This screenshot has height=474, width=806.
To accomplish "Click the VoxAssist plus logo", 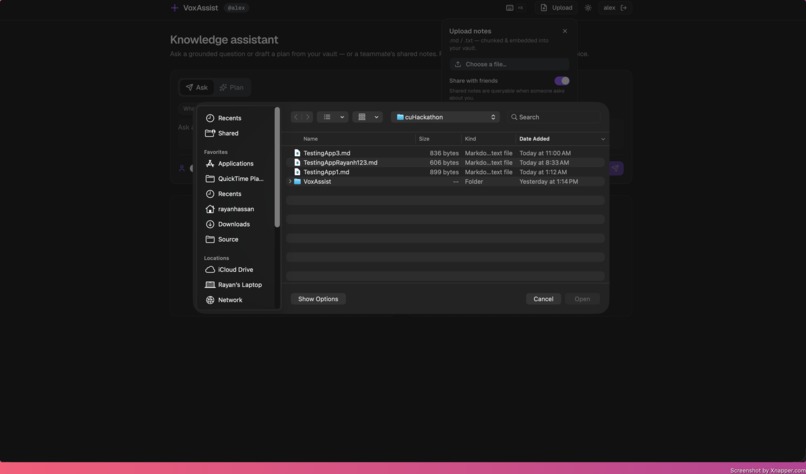I will [x=175, y=8].
